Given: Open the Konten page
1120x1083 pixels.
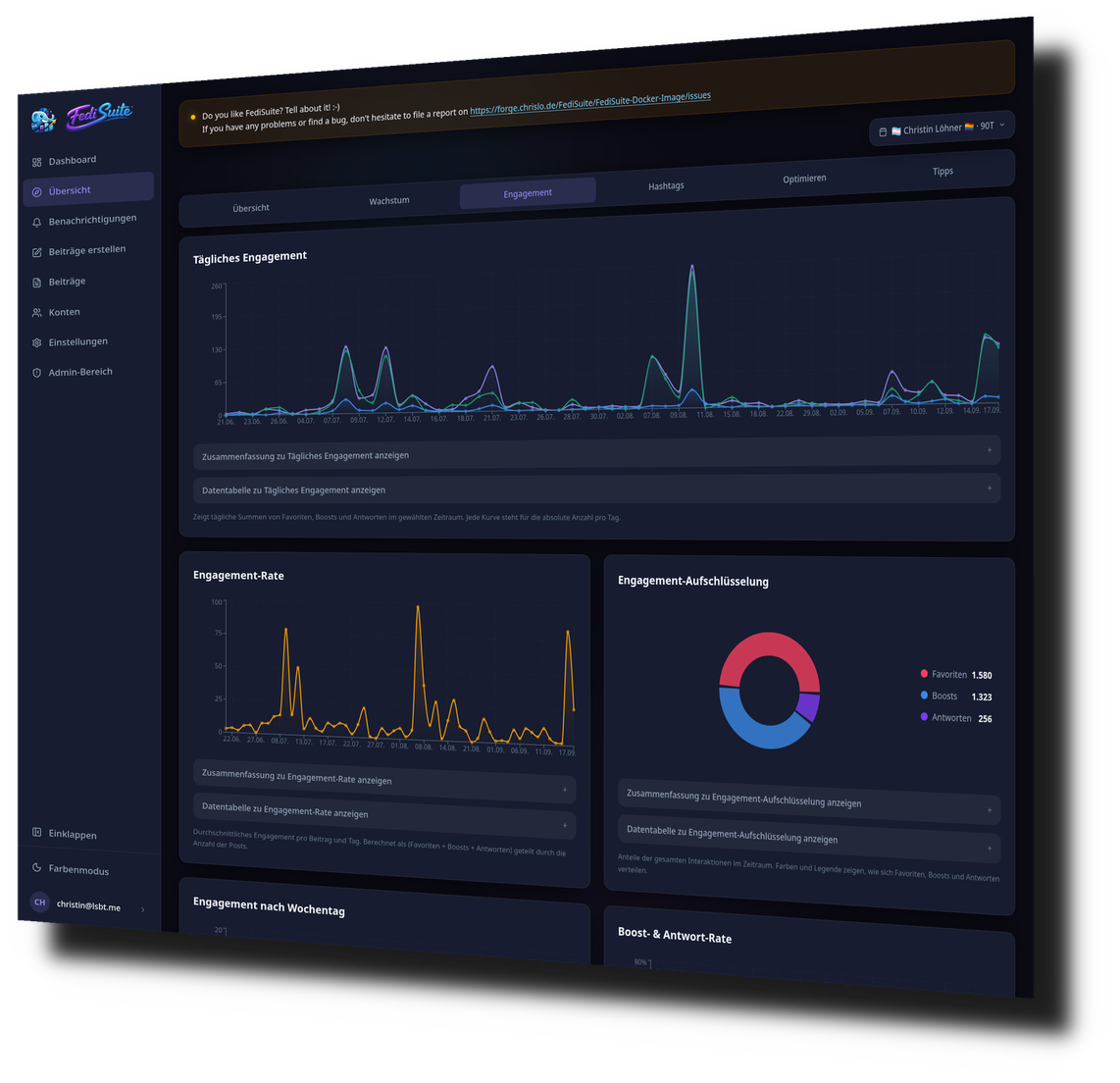Looking at the screenshot, I should tap(88, 312).
